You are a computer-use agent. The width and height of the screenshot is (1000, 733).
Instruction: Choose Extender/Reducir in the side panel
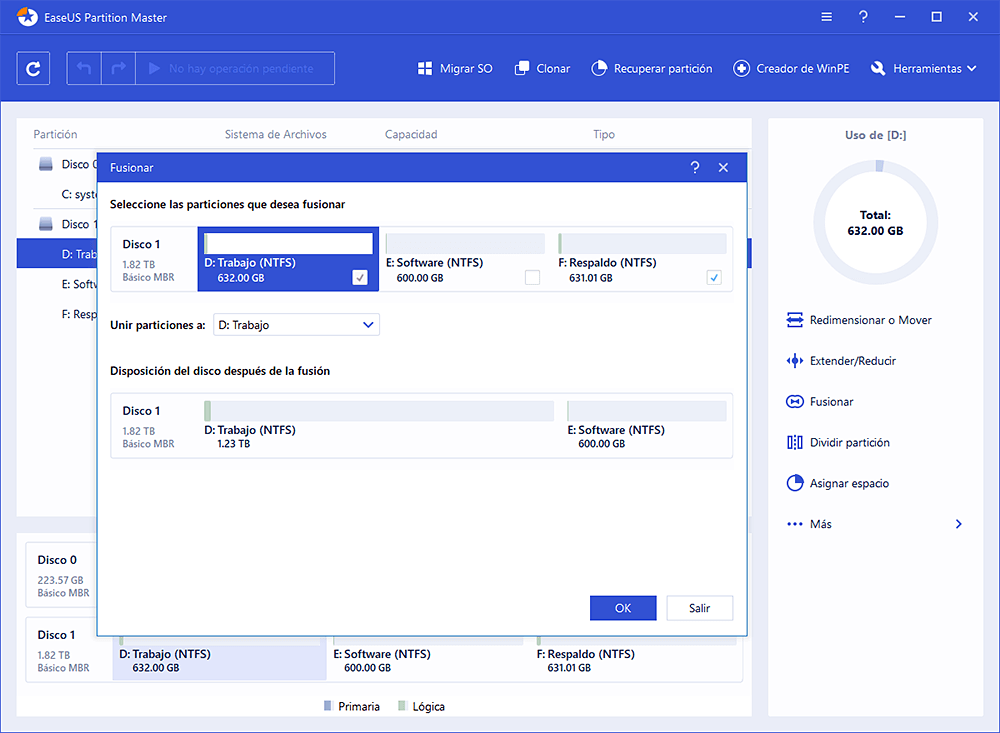[852, 361]
